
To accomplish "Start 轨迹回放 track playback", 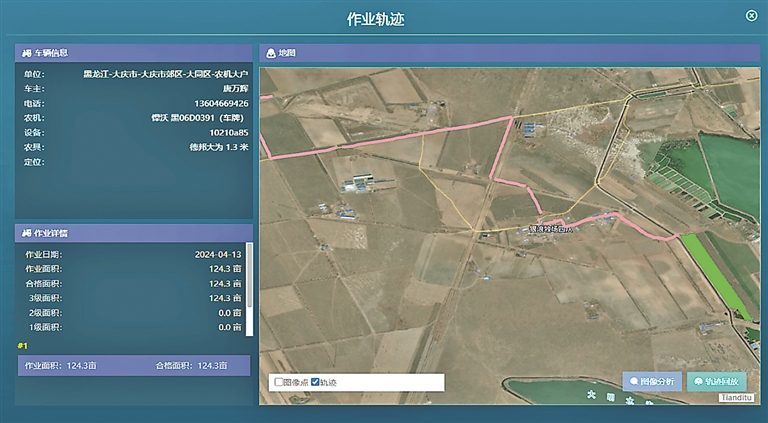I will pyautogui.click(x=718, y=381).
